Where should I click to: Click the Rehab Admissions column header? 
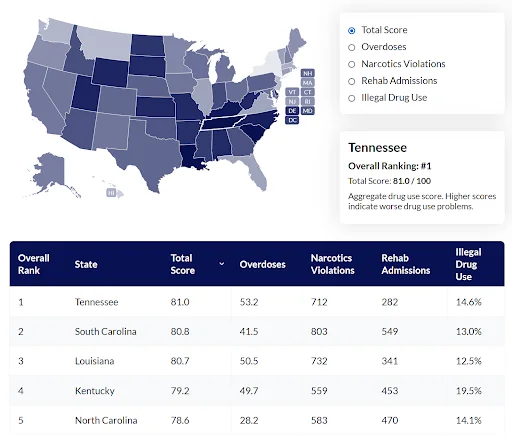(x=406, y=264)
